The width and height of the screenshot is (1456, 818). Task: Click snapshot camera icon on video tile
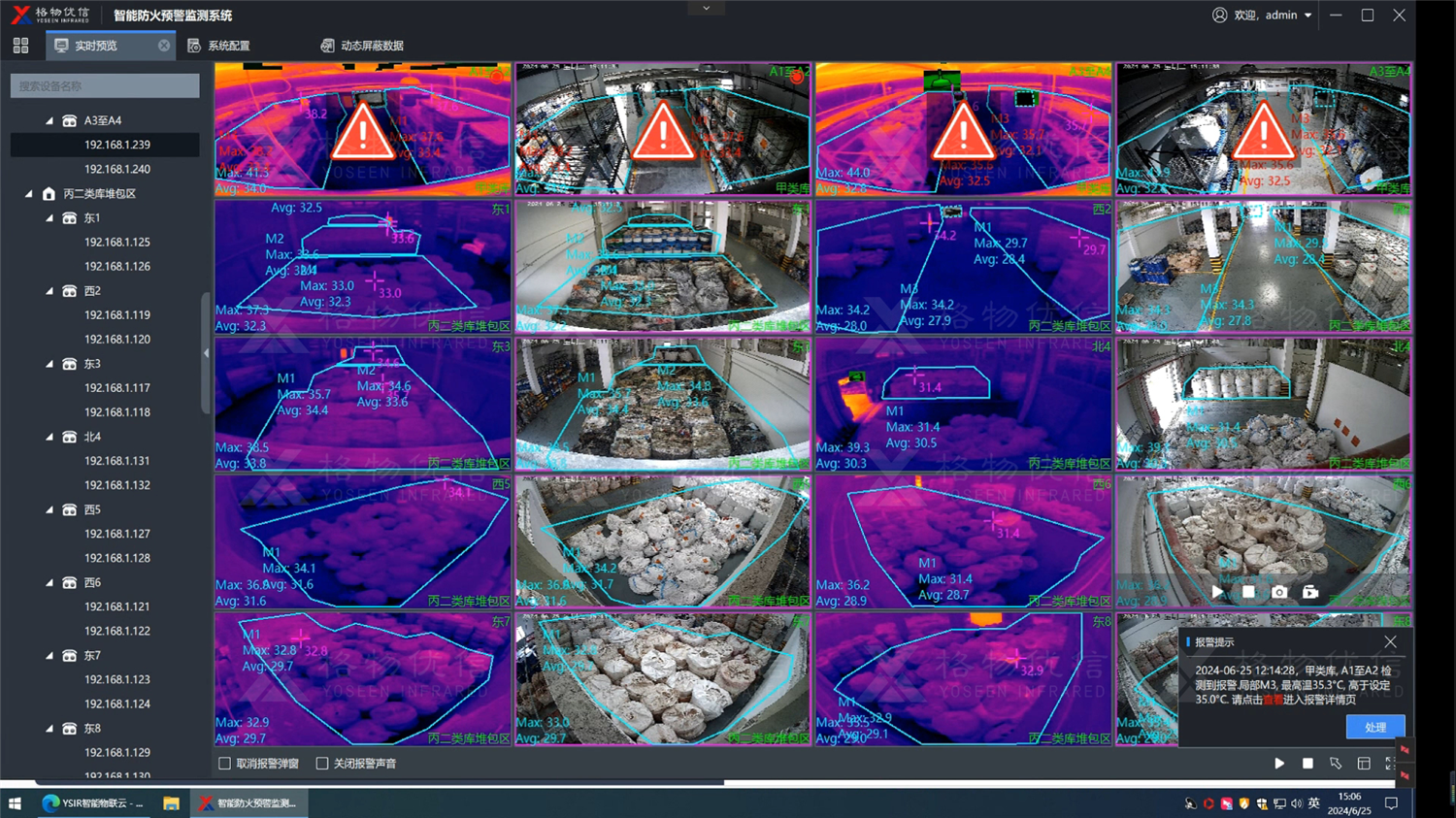pyautogui.click(x=1279, y=592)
